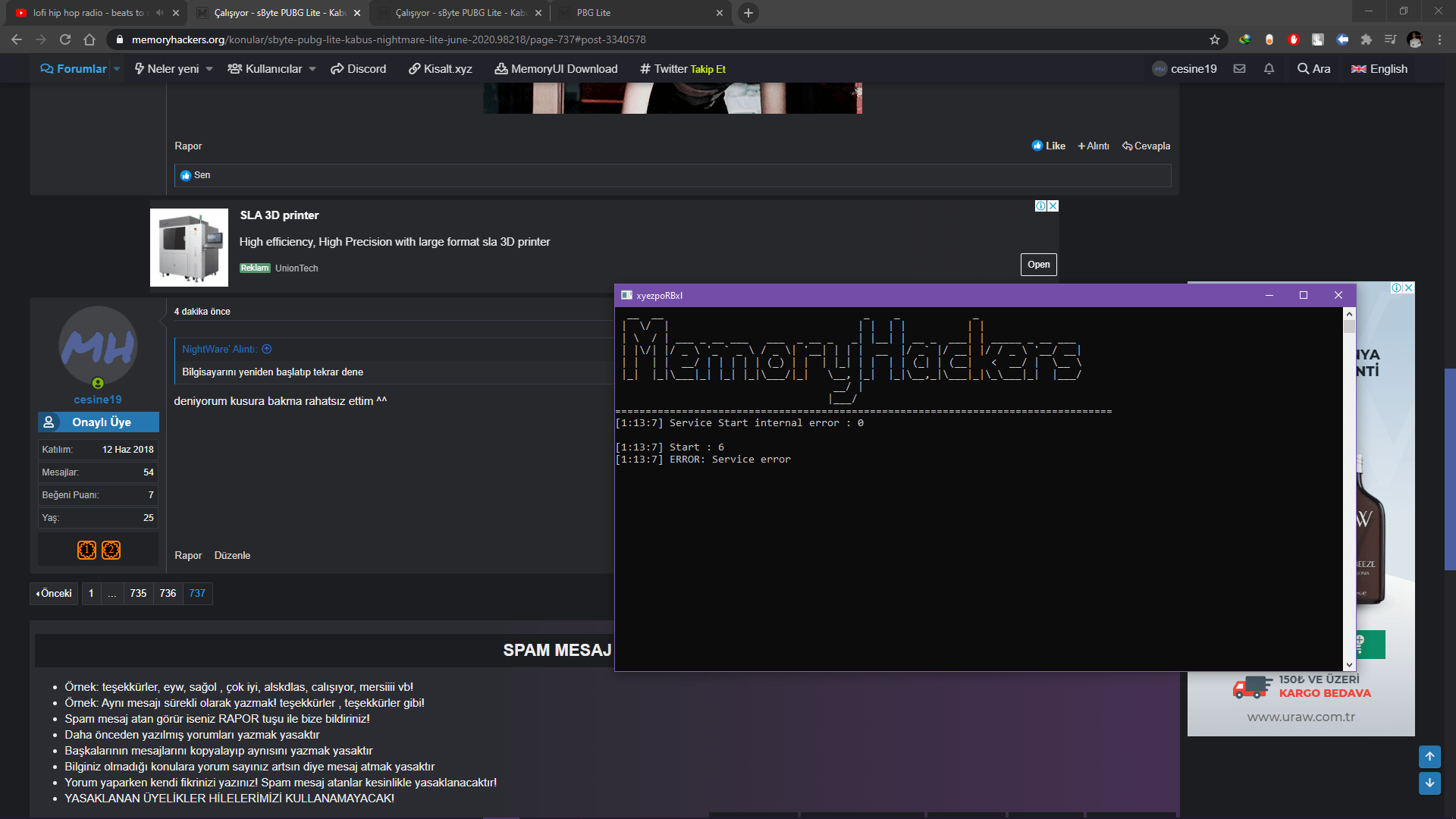
Task: Close the SLA 3D printer ad
Action: click(x=1053, y=206)
